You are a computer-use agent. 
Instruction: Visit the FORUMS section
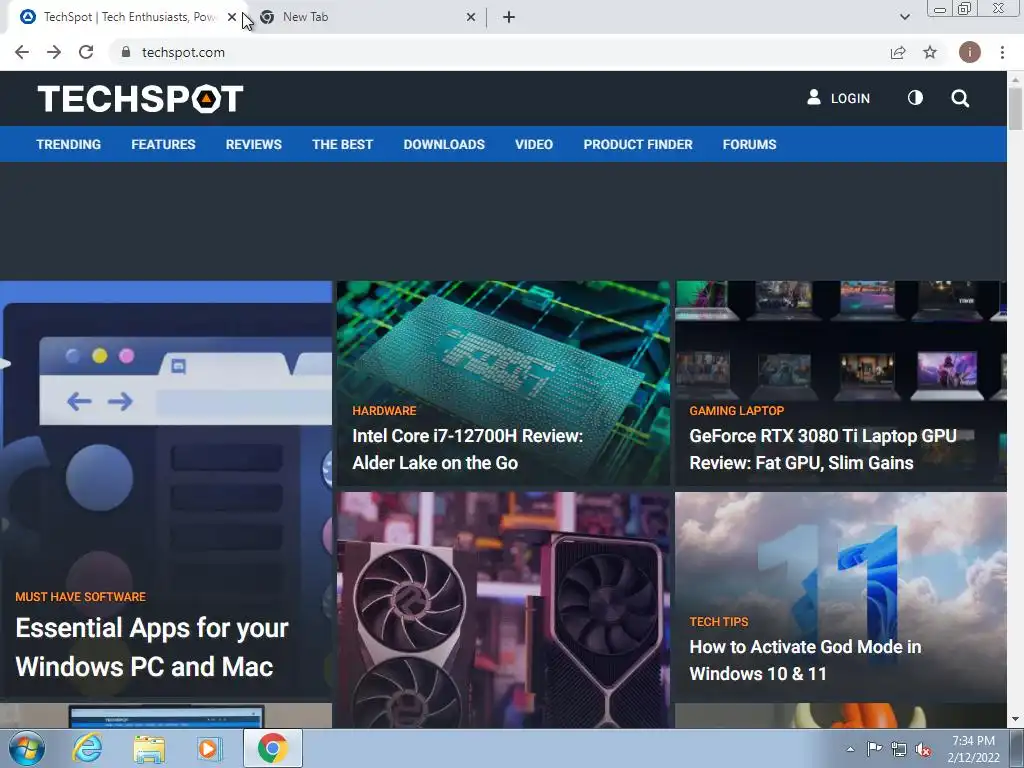click(x=749, y=144)
